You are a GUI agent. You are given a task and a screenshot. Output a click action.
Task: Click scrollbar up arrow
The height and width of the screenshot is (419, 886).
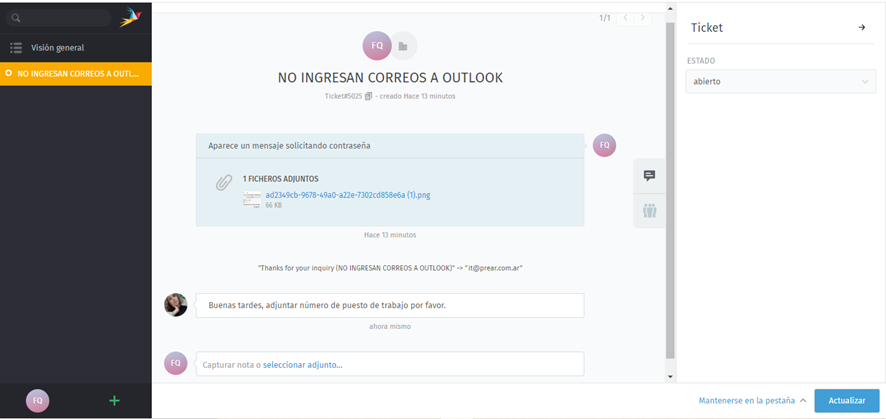(x=670, y=8)
